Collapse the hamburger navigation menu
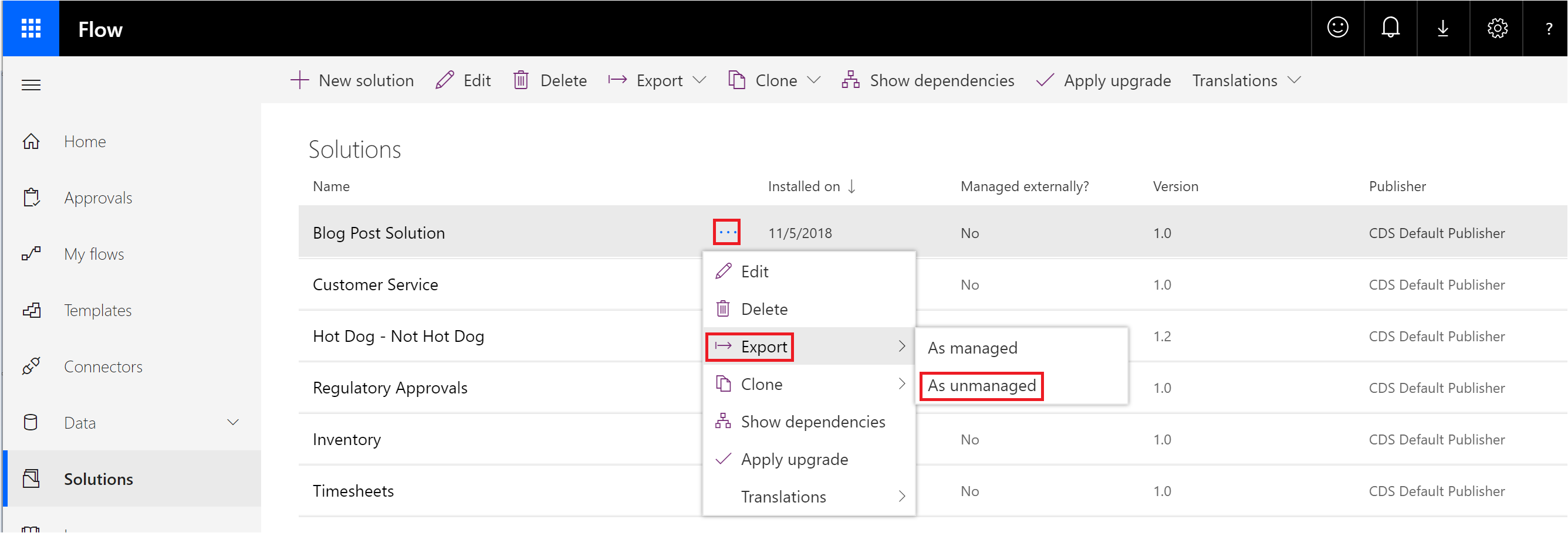The height and width of the screenshot is (533, 1568). tap(31, 85)
